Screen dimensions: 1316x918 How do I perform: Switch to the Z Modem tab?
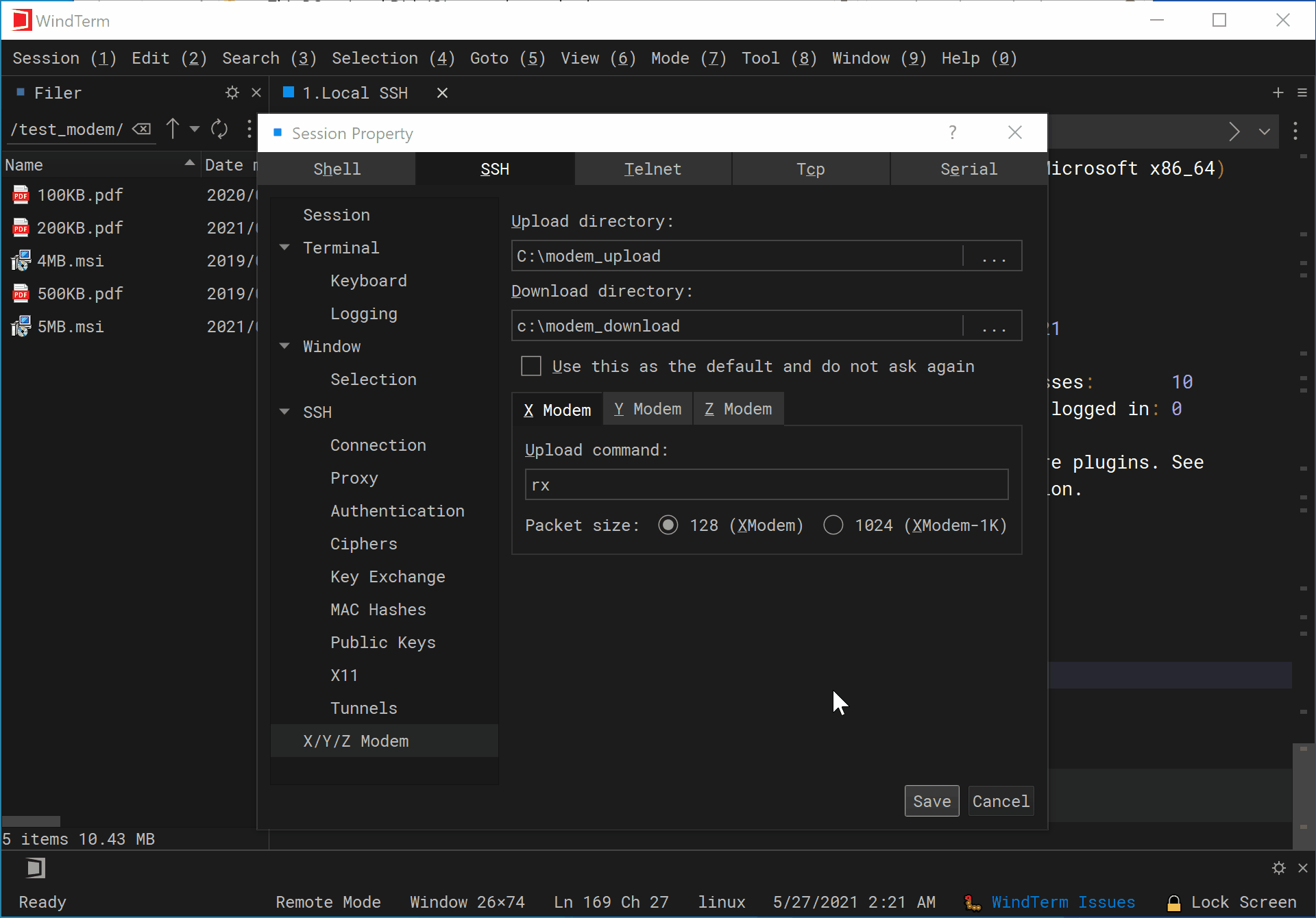(738, 409)
